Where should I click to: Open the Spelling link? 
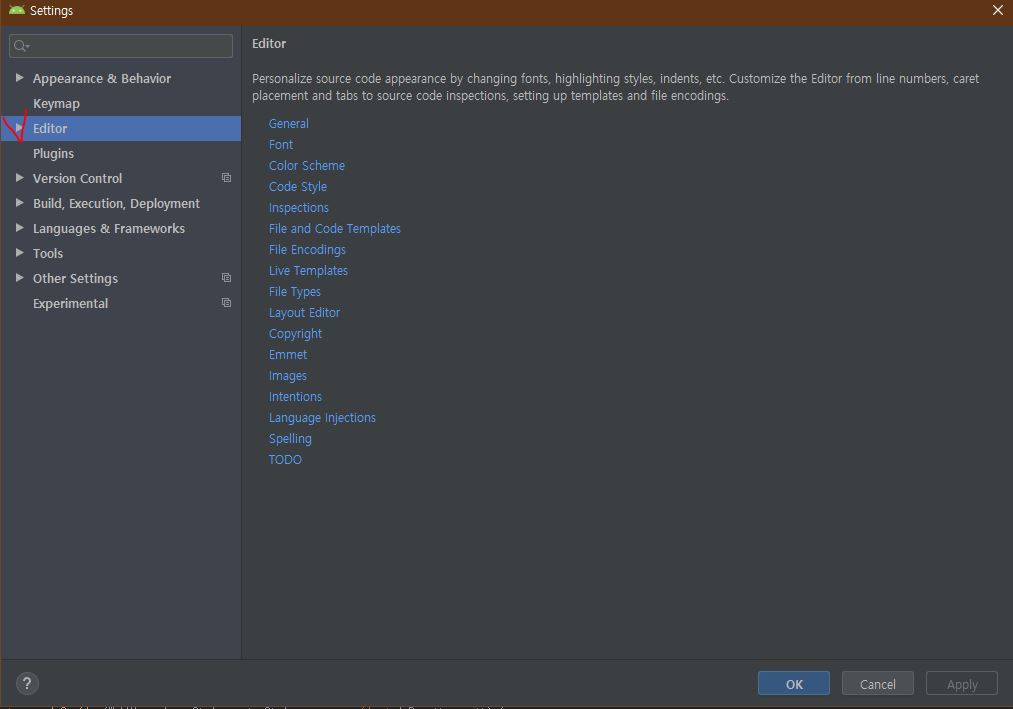[x=290, y=439]
